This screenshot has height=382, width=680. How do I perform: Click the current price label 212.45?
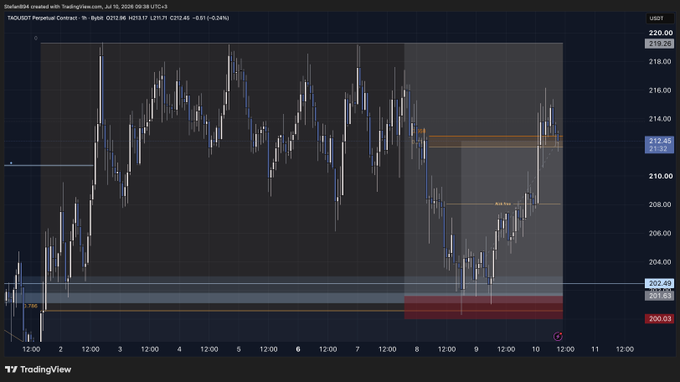click(659, 145)
